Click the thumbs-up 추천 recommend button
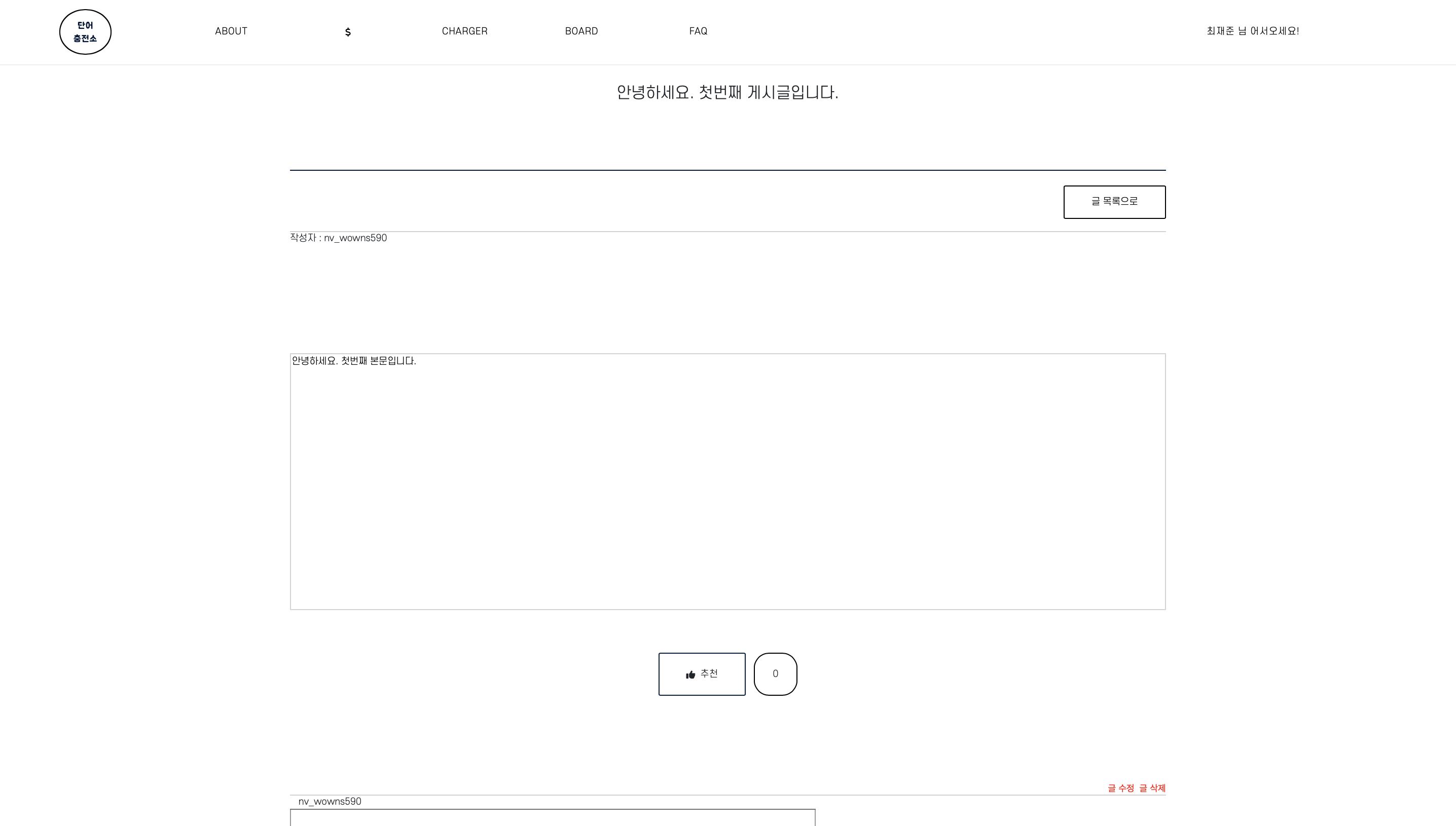 tap(702, 674)
